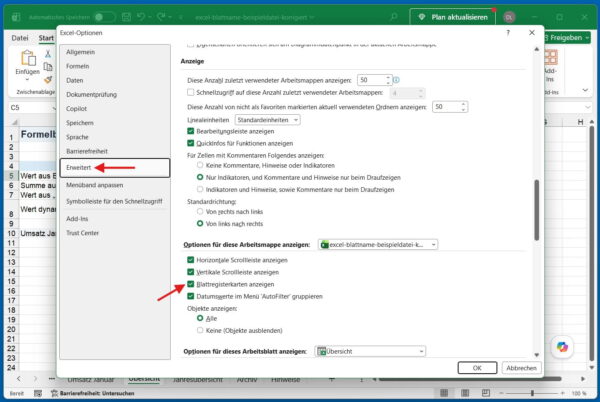
Task: Uncheck Blattregisterkarten anzeigen
Action: pos(191,284)
